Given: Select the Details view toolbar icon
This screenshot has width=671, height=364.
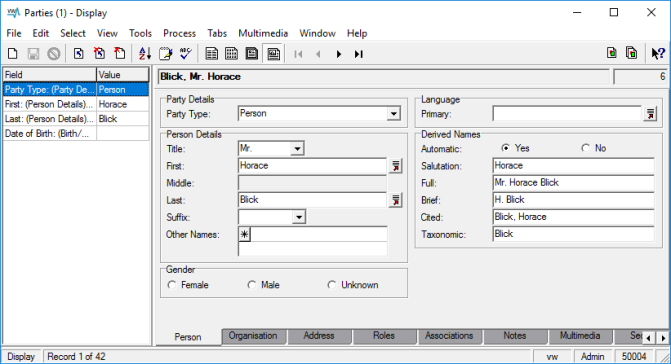Looking at the screenshot, I should click(273, 54).
